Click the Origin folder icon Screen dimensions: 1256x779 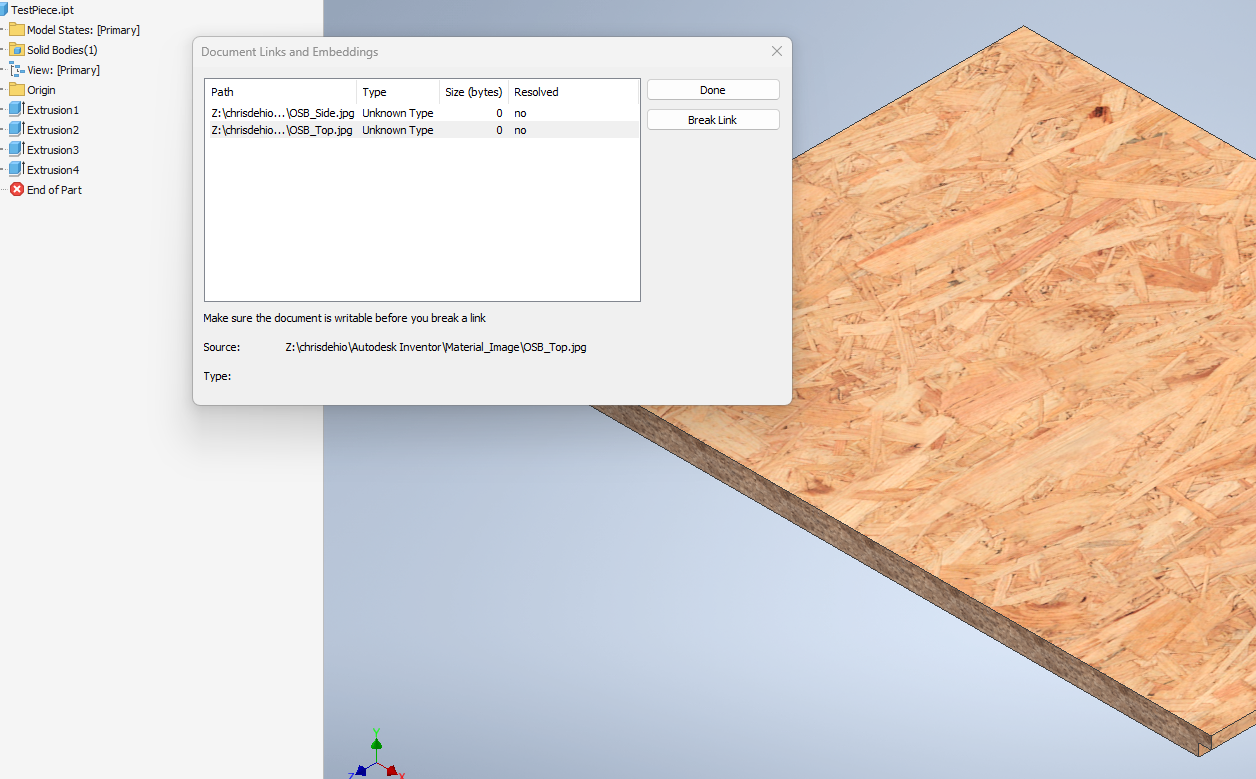(x=17, y=90)
